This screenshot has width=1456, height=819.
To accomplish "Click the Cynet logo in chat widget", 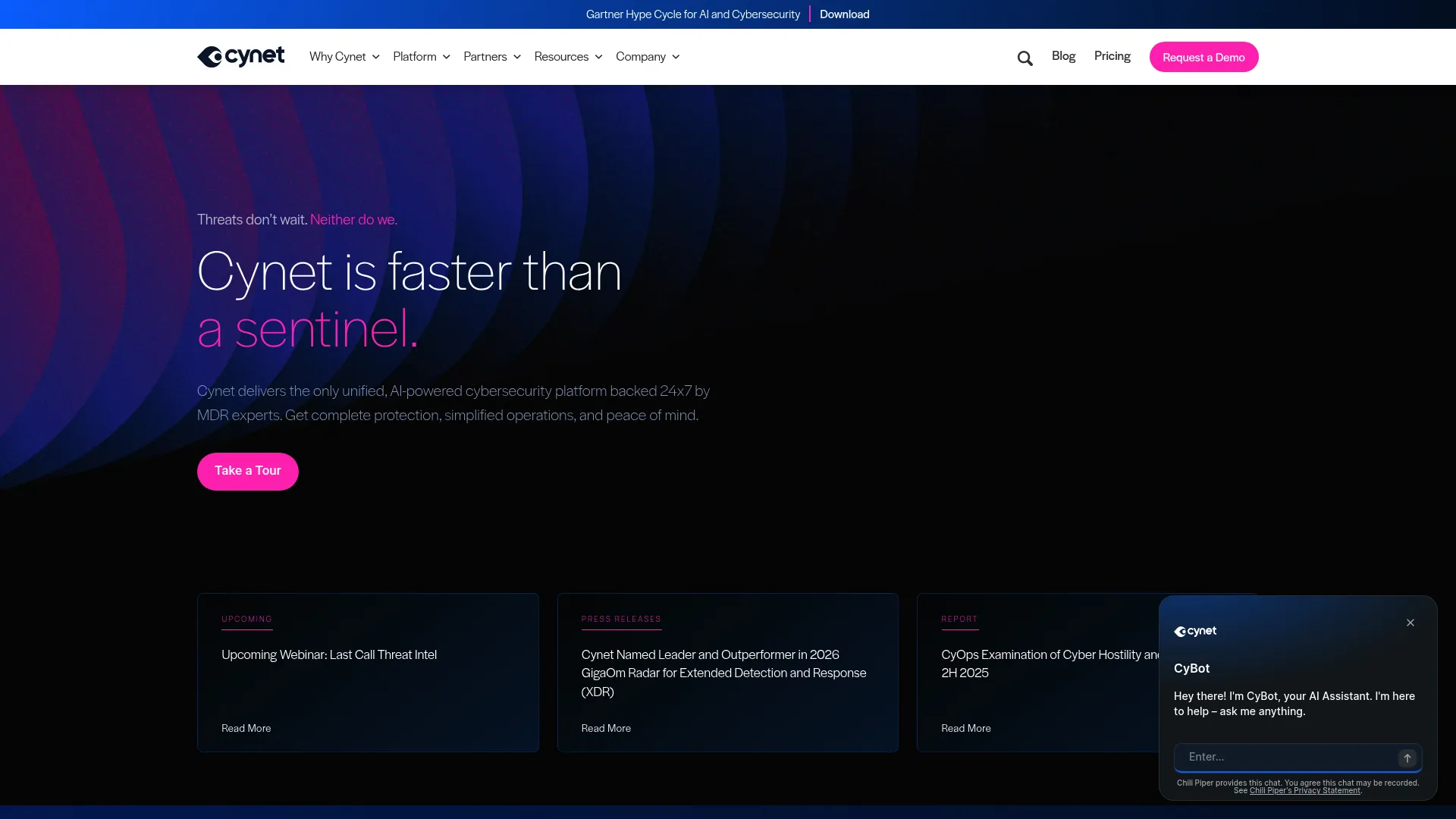I will (1195, 631).
